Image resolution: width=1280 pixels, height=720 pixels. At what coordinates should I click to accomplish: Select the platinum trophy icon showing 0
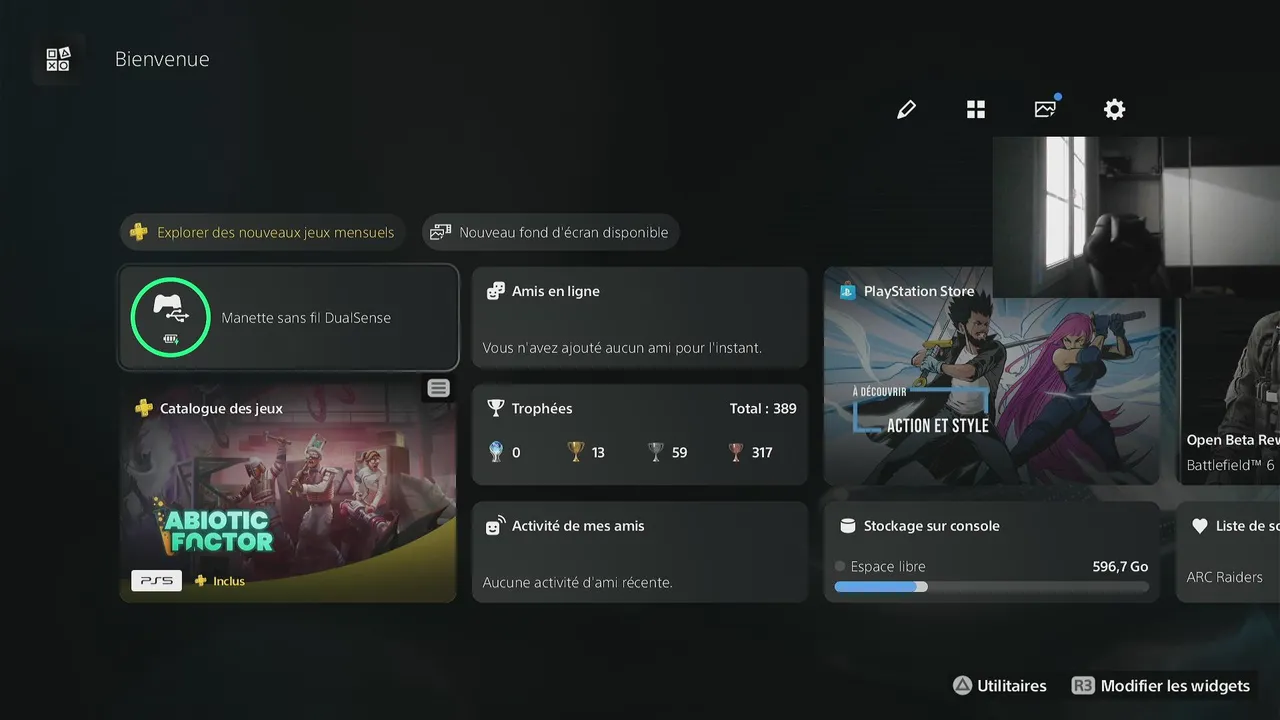[x=495, y=452]
